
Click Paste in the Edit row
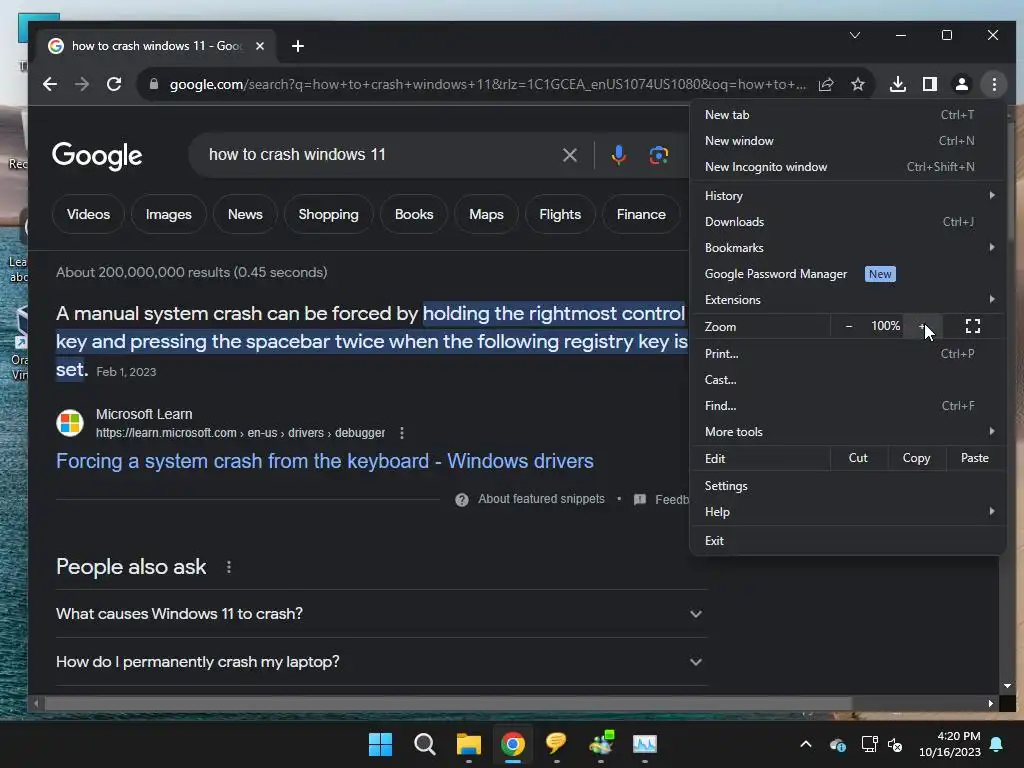(x=974, y=458)
